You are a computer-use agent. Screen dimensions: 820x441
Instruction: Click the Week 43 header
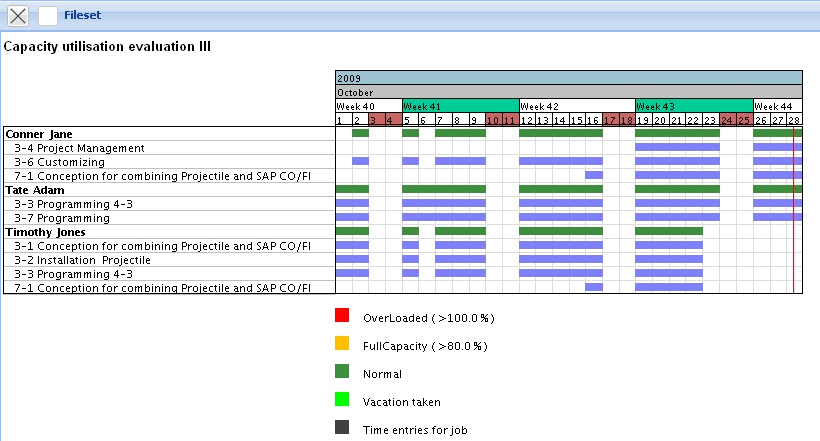tap(693, 106)
